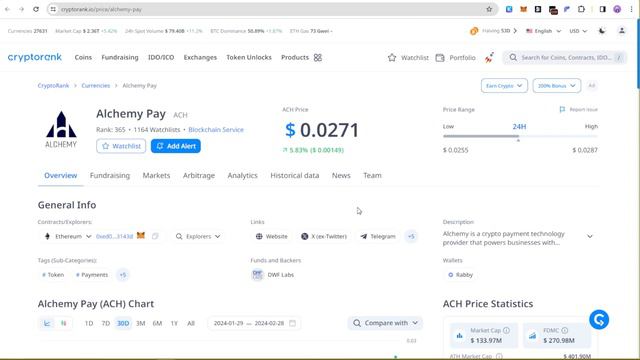The image size is (640, 360).
Task: Open Telegram link
Action: point(378,236)
